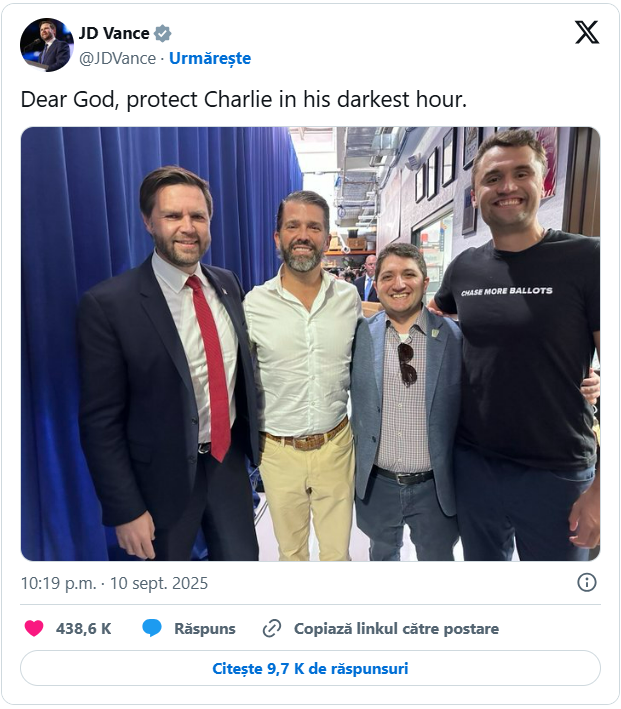Open the info circle icon
Viewport: 621px width, 709px height.
point(587,582)
